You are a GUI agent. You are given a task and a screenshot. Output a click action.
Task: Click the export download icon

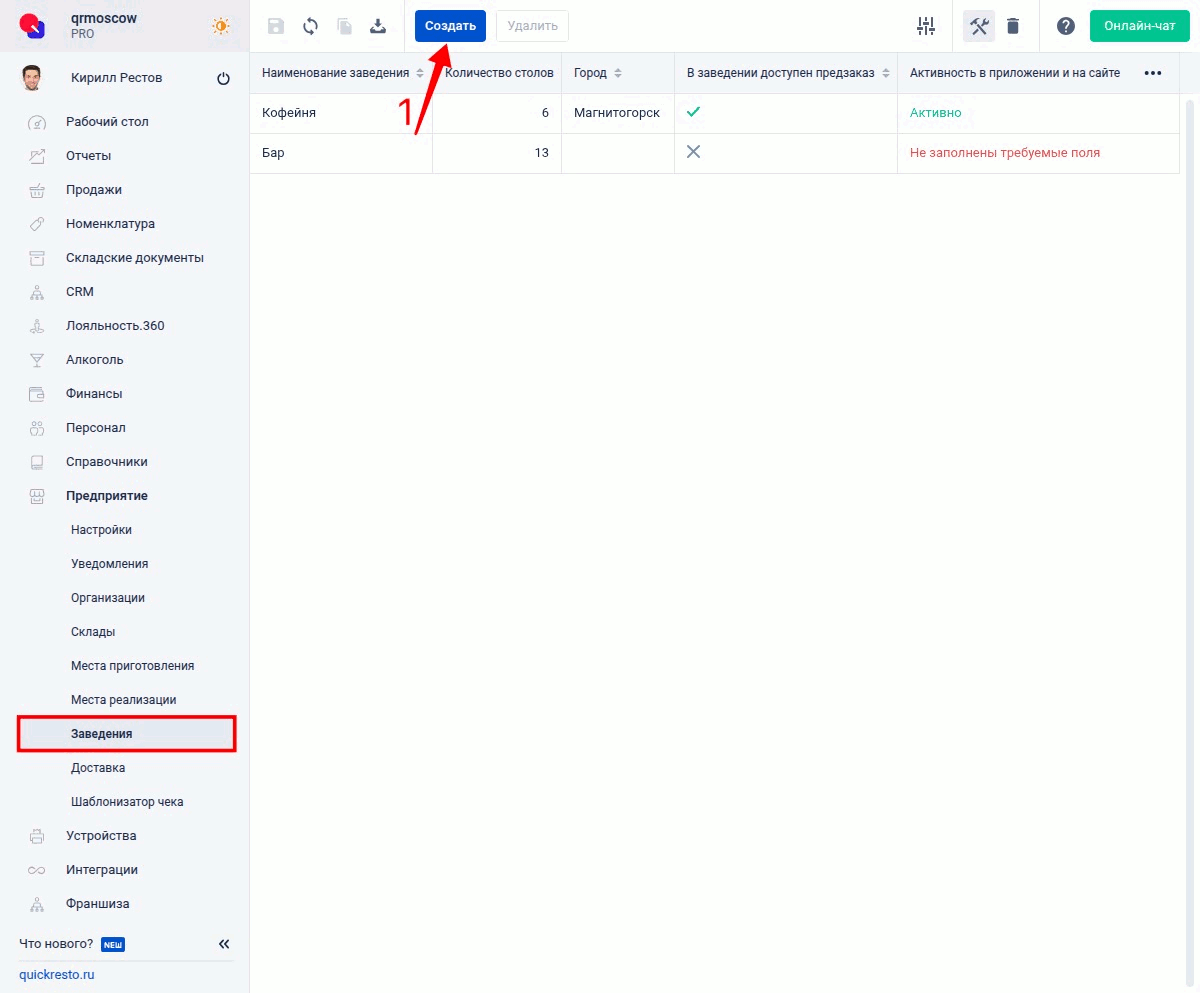(x=378, y=26)
